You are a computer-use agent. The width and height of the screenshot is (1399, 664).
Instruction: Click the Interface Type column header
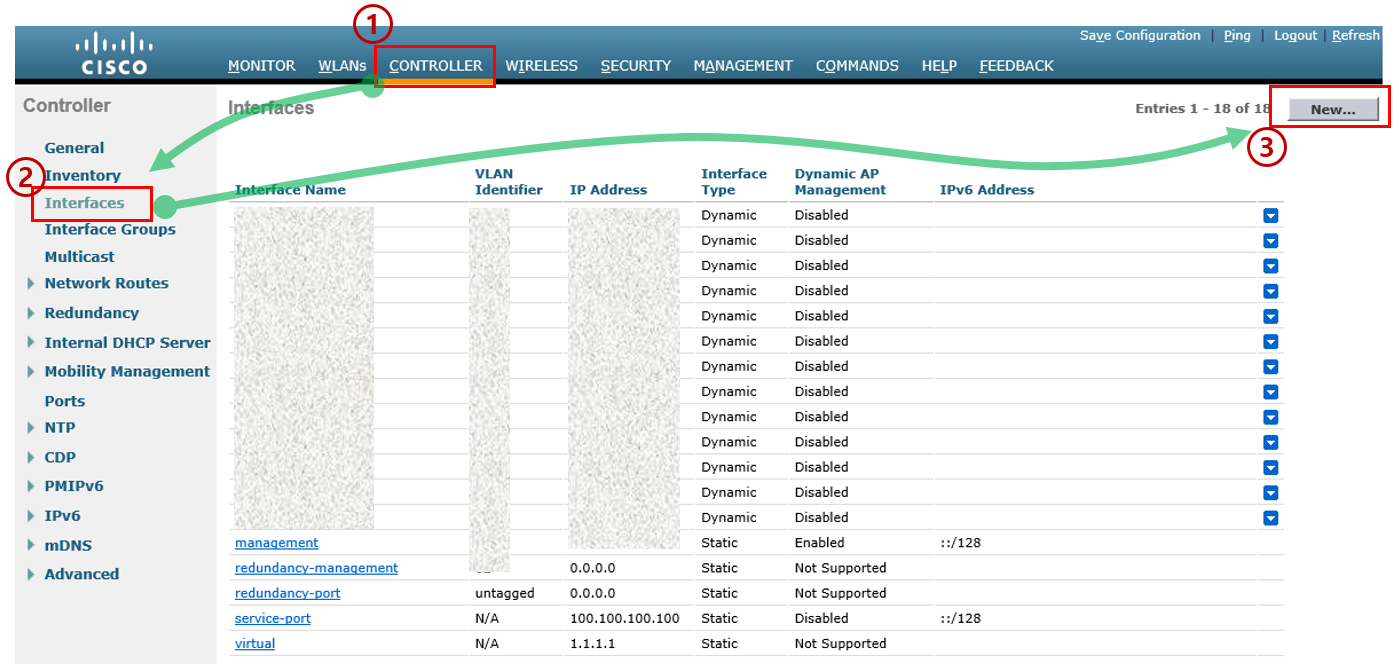click(734, 182)
